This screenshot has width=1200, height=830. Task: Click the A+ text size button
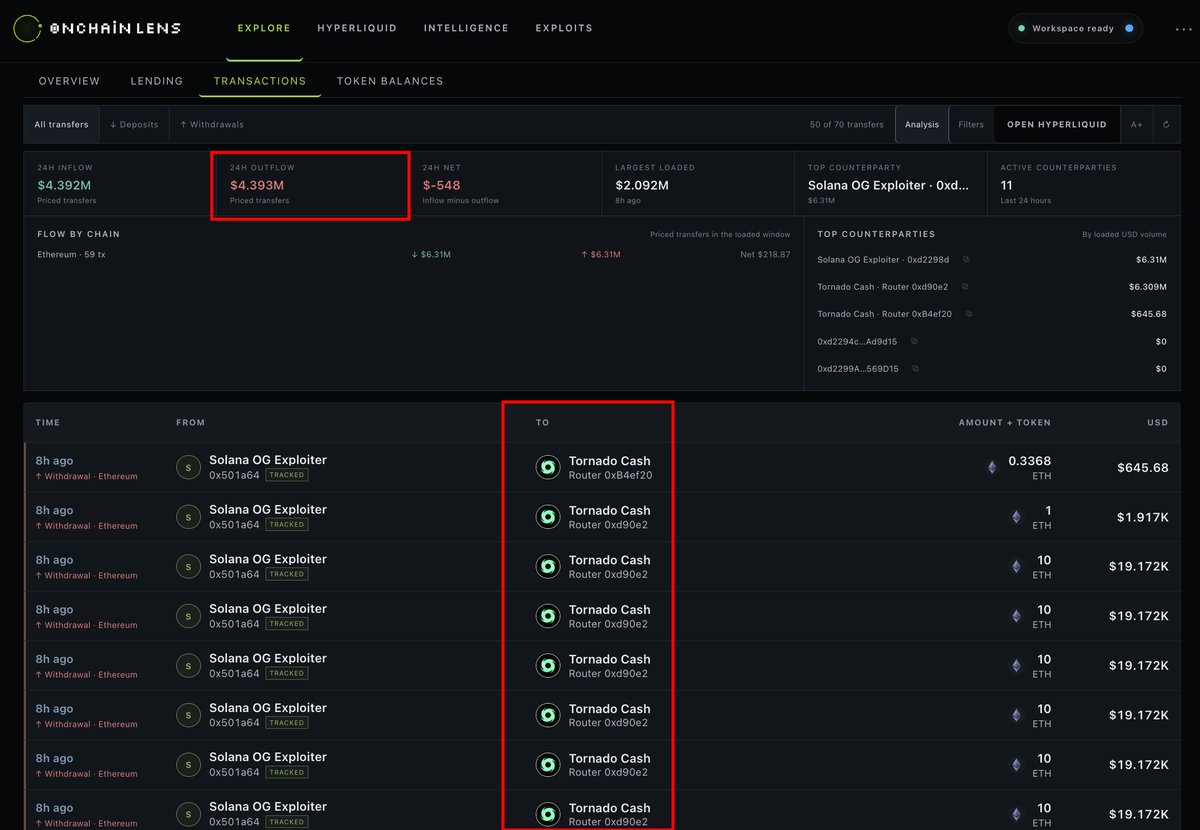click(1137, 125)
